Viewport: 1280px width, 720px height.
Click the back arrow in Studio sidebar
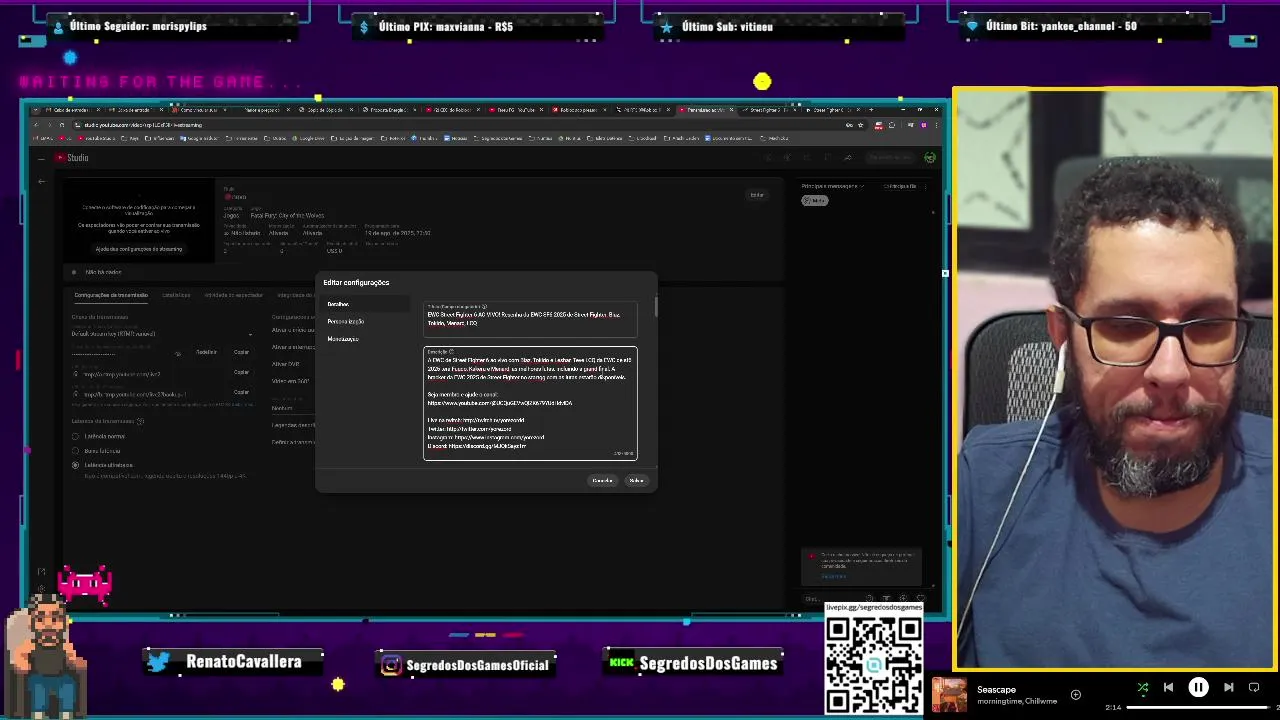point(41,182)
